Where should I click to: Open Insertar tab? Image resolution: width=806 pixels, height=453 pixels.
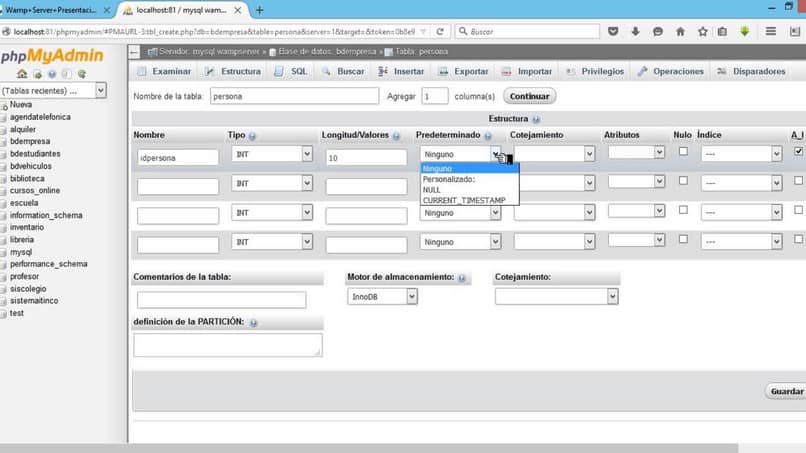pyautogui.click(x=401, y=71)
